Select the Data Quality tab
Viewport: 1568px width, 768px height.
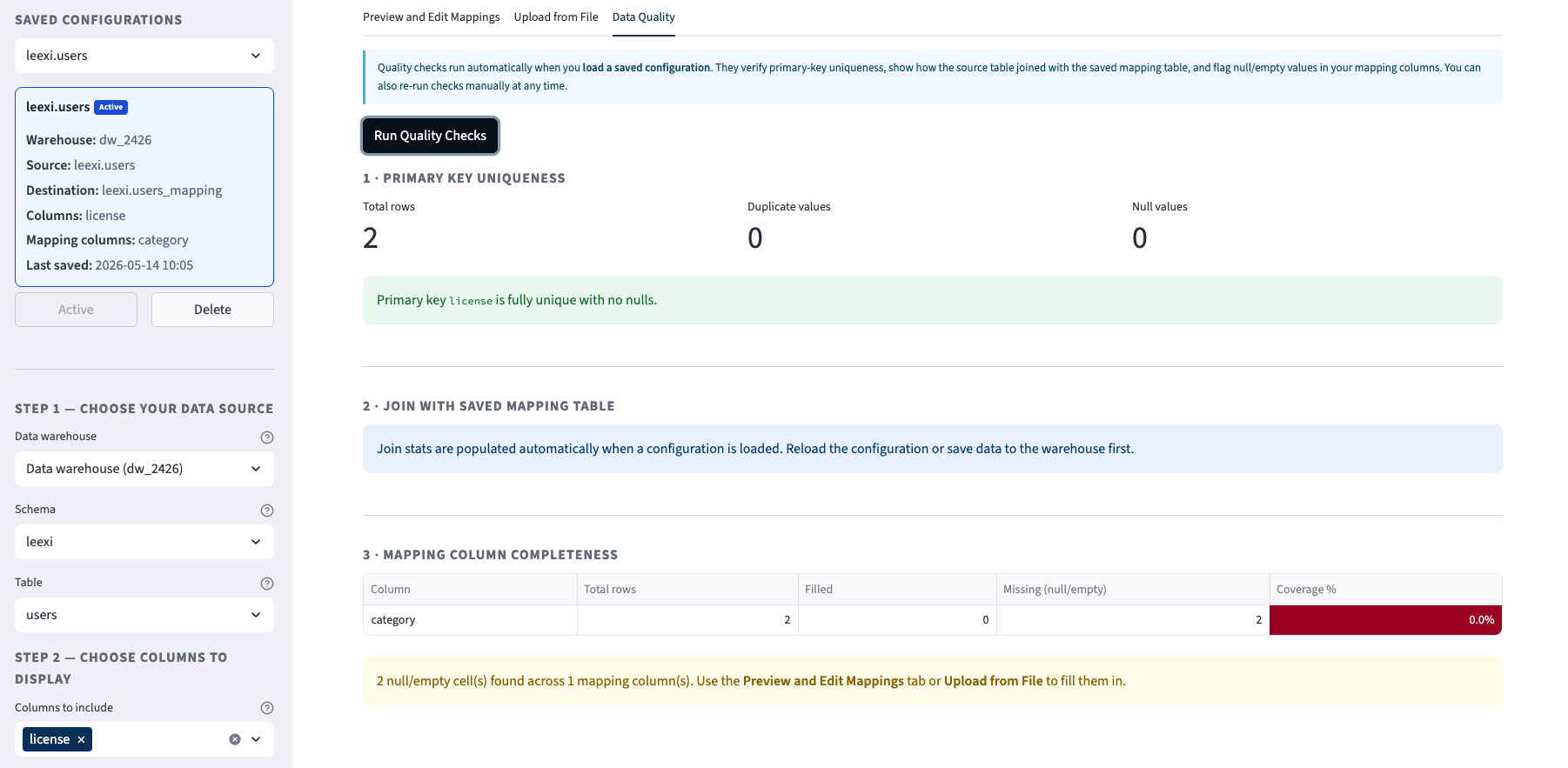(644, 17)
